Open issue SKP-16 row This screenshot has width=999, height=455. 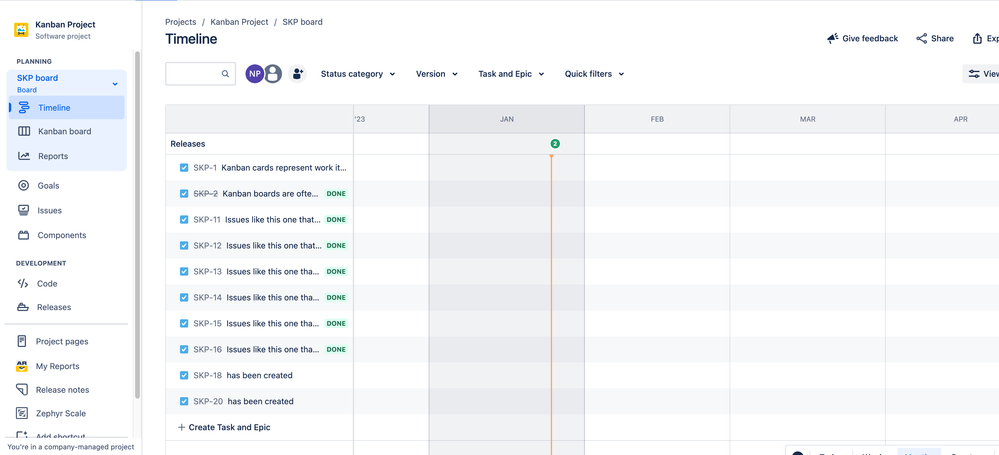click(259, 349)
